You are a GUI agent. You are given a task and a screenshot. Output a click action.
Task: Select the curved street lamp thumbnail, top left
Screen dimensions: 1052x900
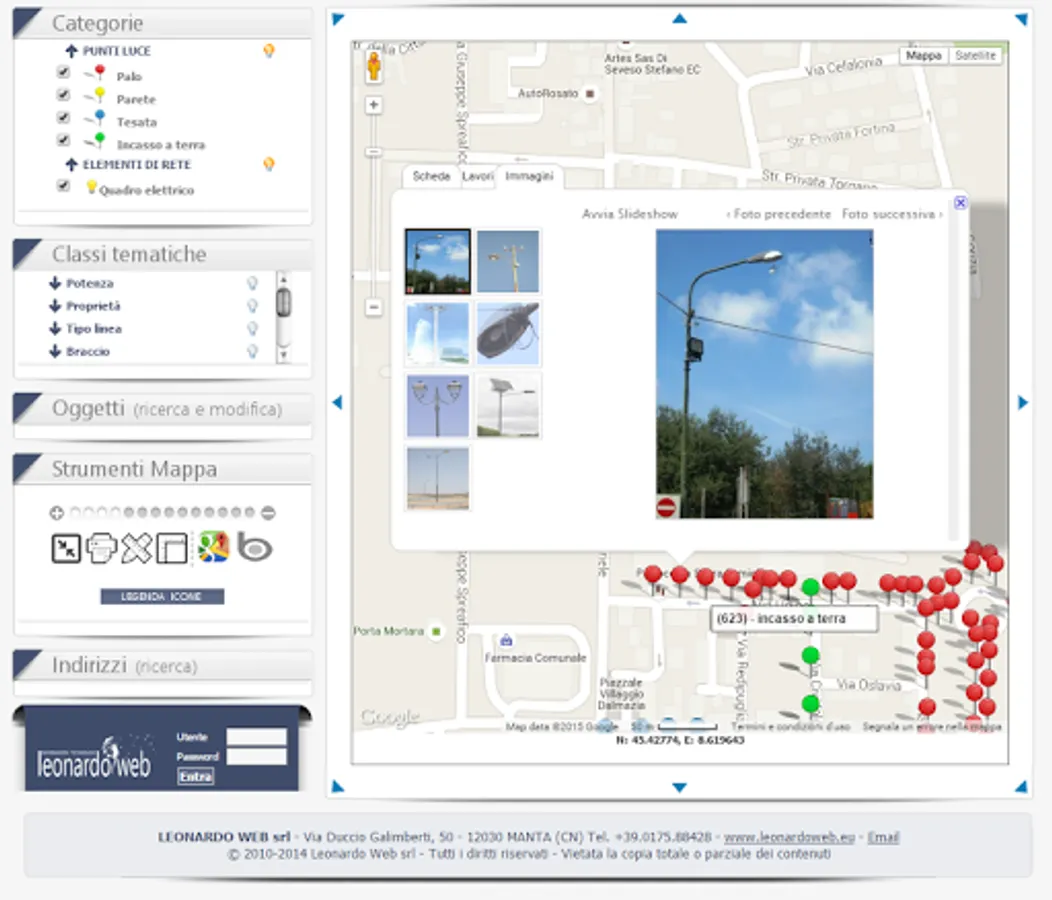[437, 261]
